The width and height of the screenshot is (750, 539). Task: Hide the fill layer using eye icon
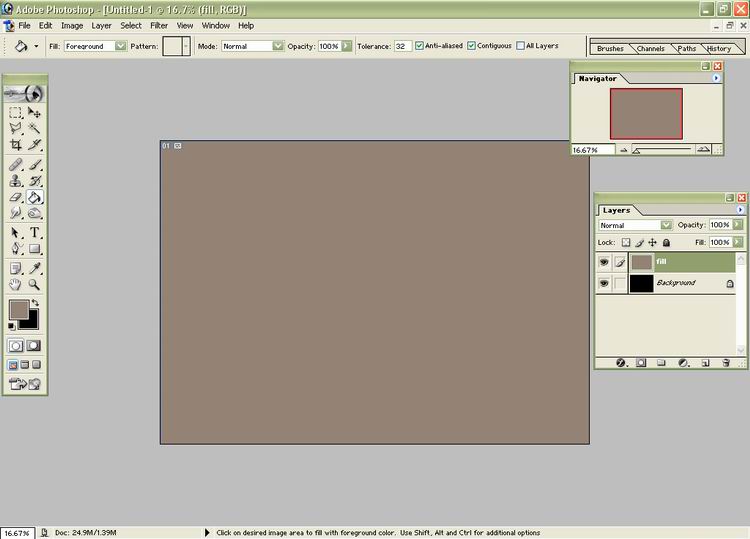click(x=604, y=262)
